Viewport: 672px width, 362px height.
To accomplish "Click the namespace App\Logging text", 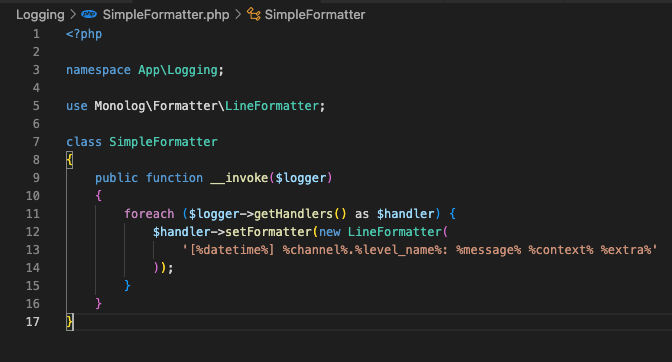I will point(145,70).
